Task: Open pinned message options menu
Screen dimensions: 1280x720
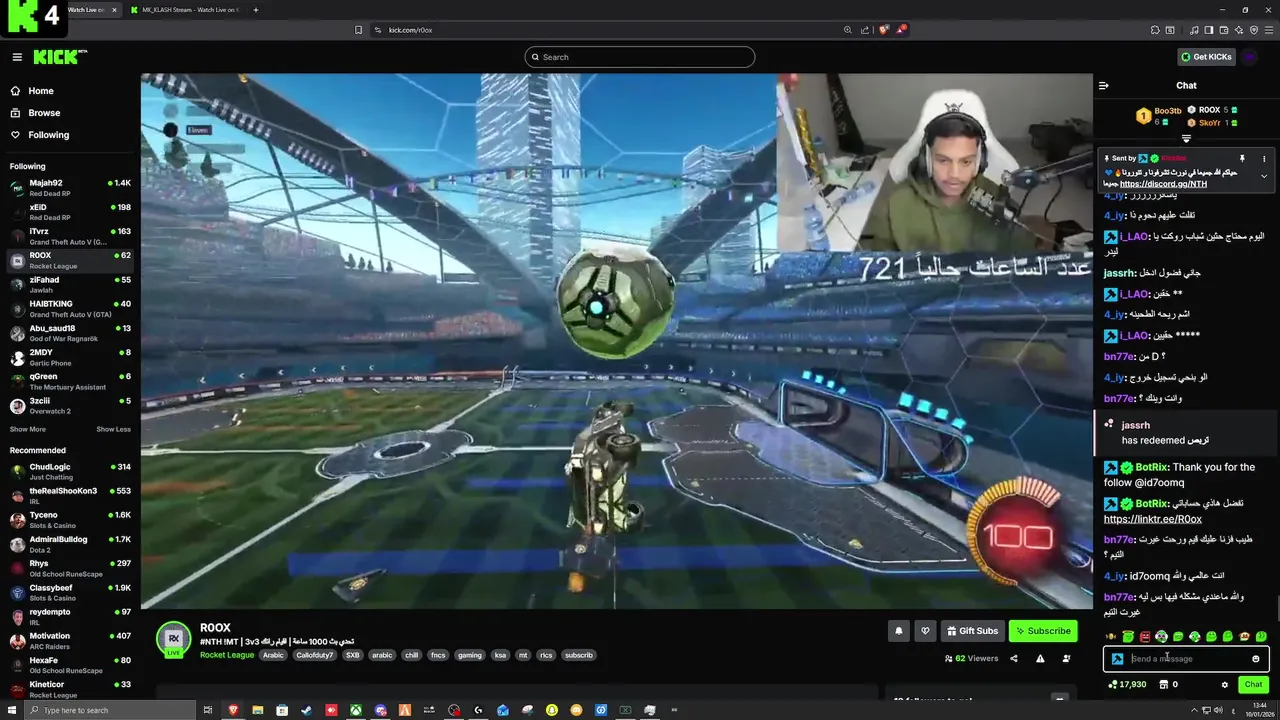Action: point(1264,158)
